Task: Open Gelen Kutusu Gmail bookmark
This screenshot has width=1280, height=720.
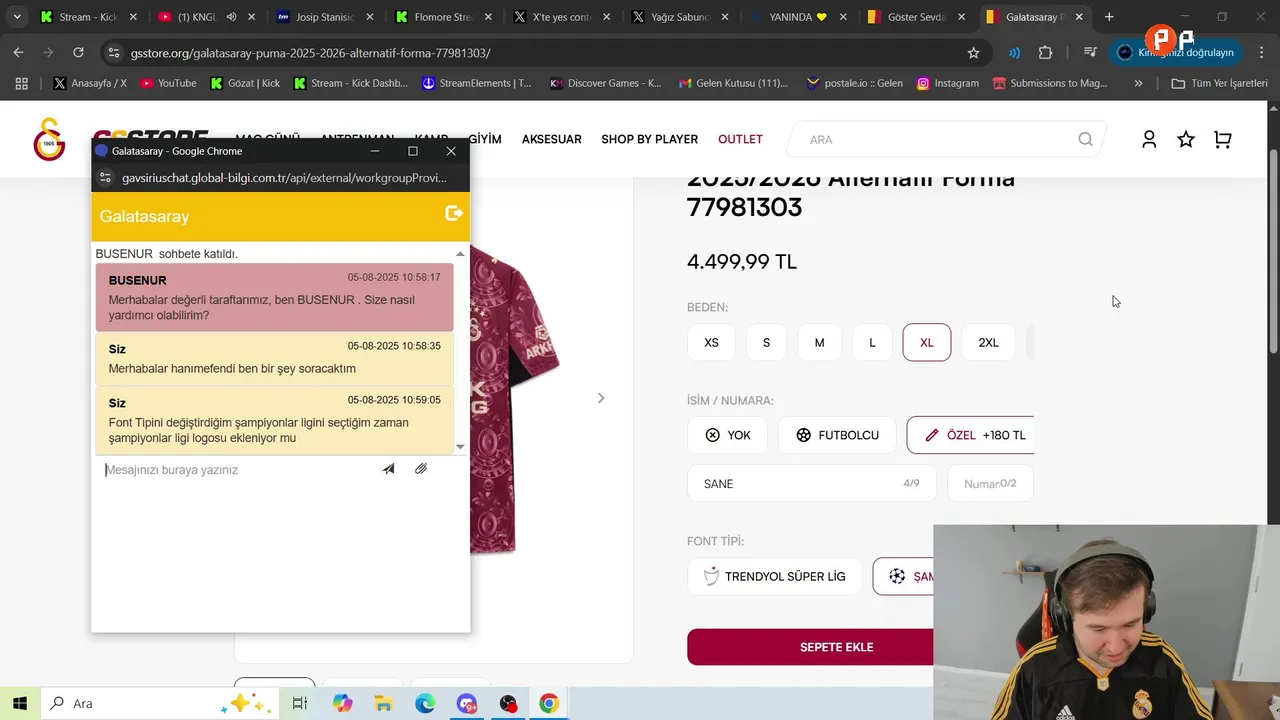Action: [734, 83]
